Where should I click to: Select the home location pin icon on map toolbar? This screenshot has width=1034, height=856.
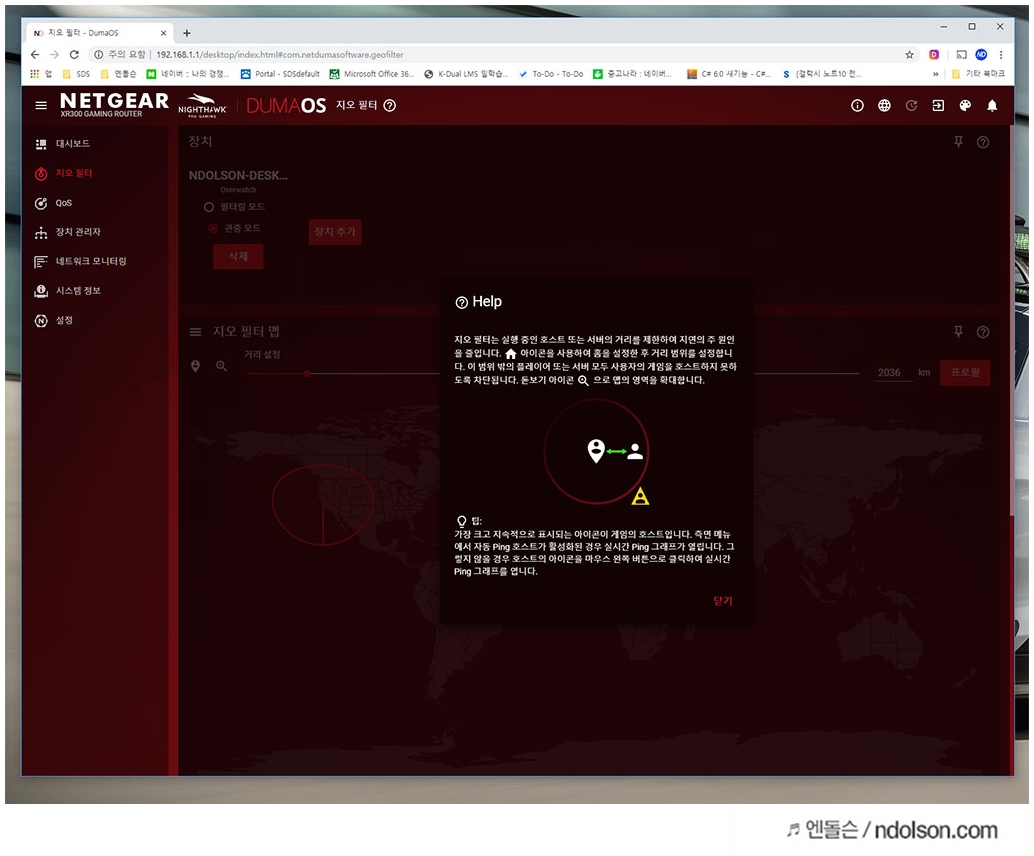[x=195, y=366]
